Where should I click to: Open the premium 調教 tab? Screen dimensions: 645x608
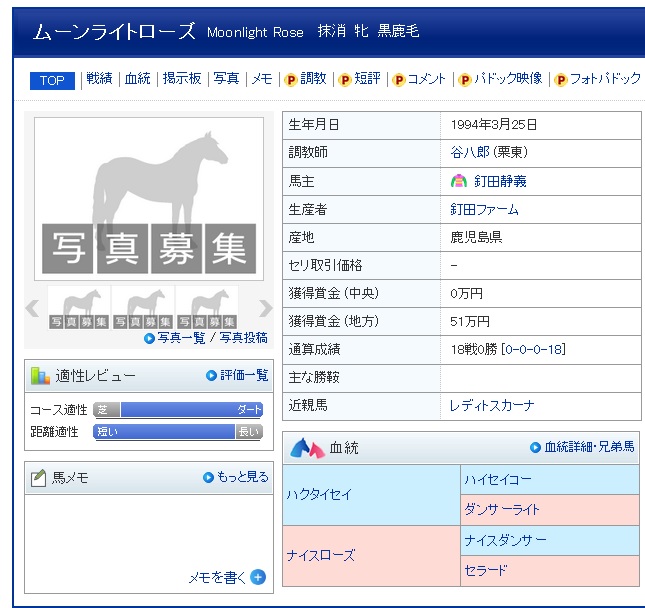313,78
